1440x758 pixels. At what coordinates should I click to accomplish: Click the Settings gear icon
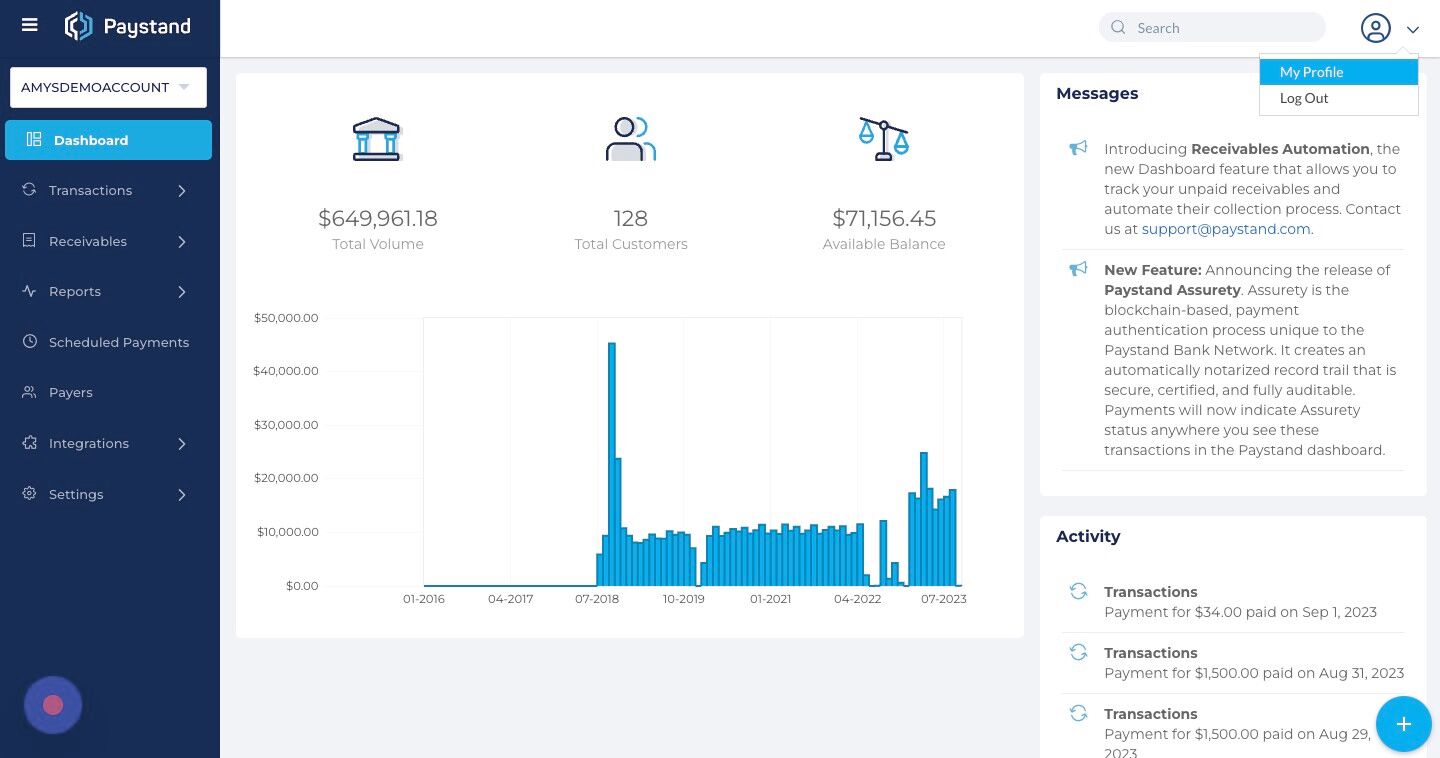tap(29, 494)
